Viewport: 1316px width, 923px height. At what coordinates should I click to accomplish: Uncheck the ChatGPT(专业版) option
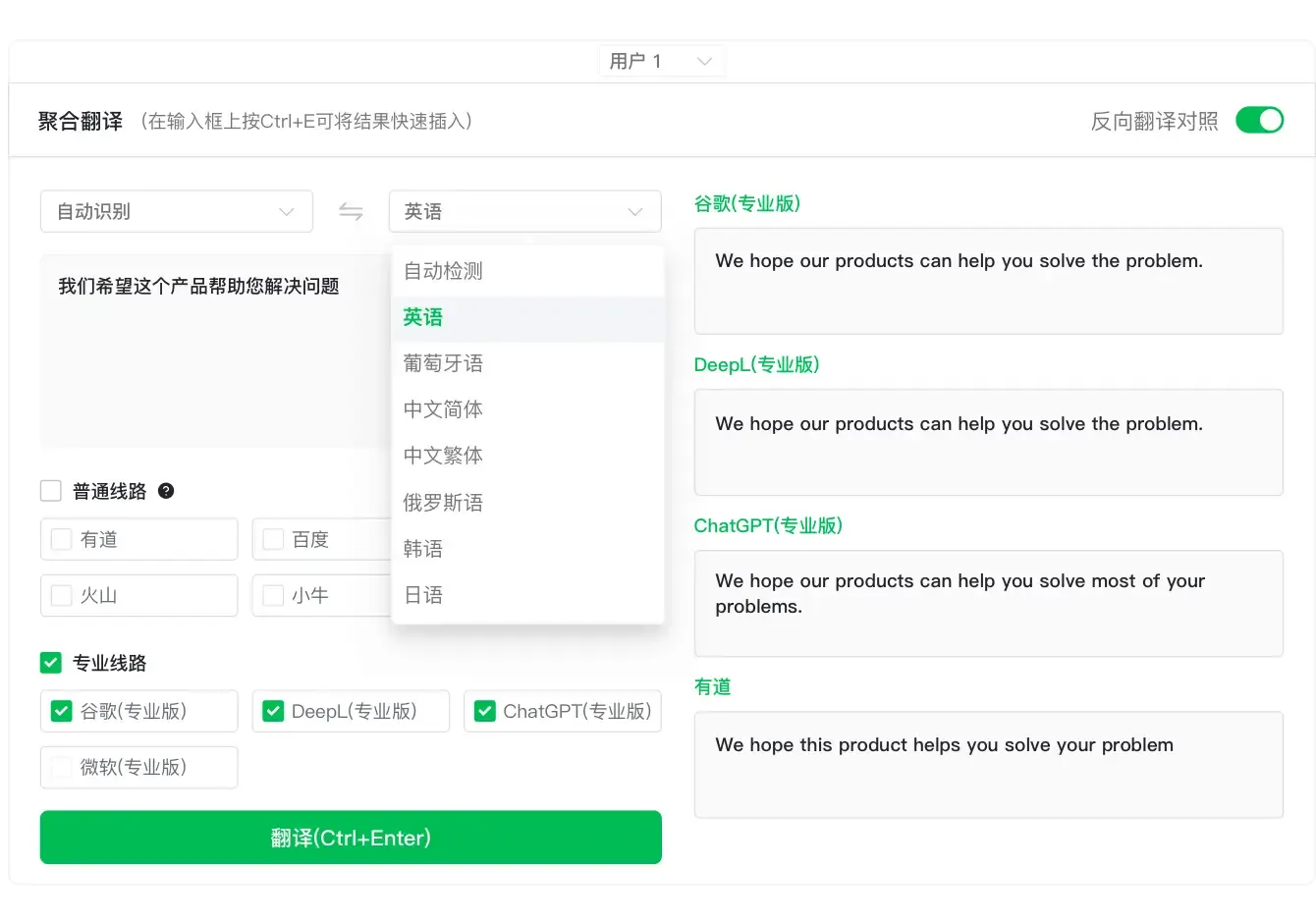tap(485, 711)
